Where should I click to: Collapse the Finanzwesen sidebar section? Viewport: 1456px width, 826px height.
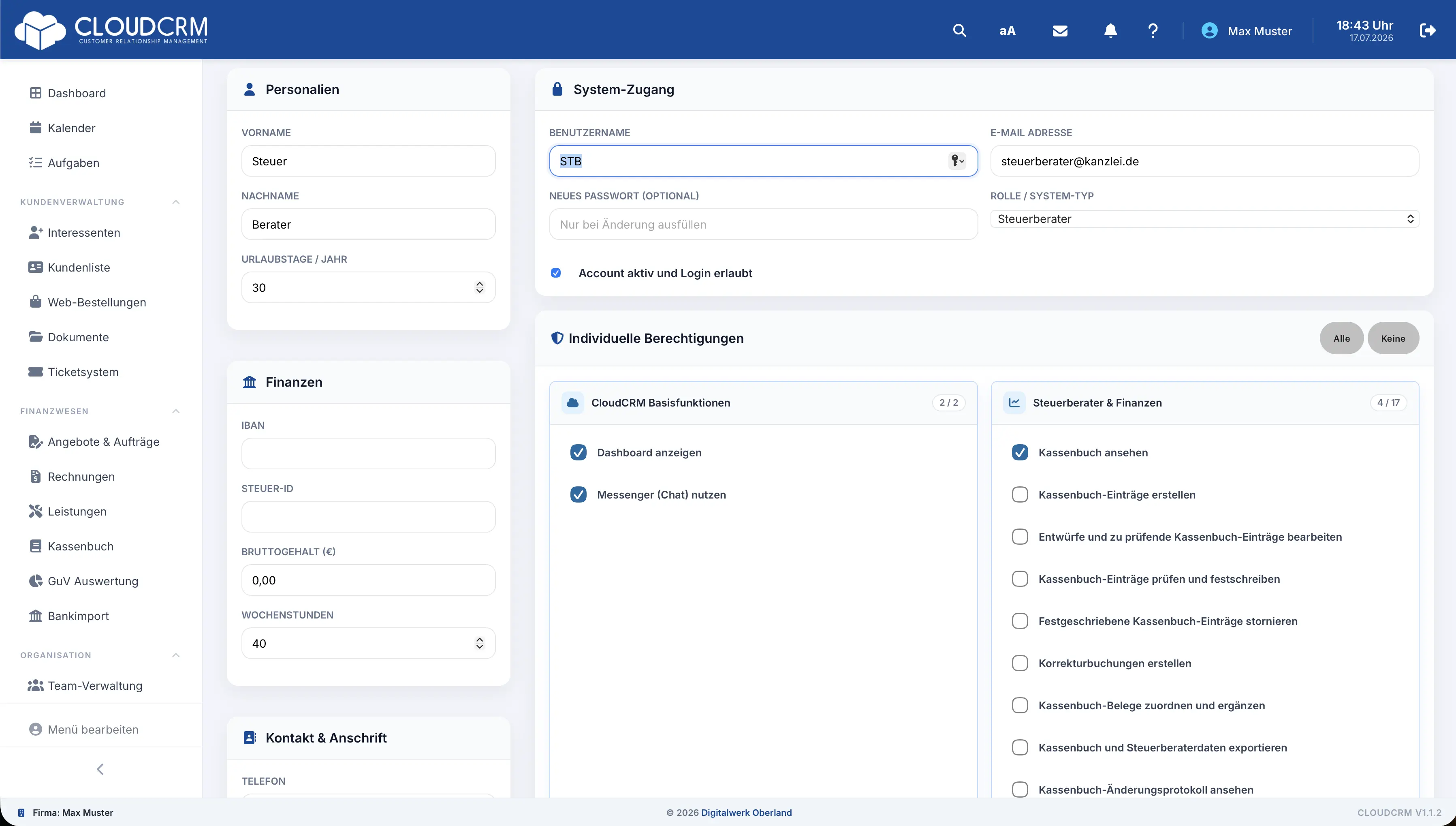click(176, 411)
